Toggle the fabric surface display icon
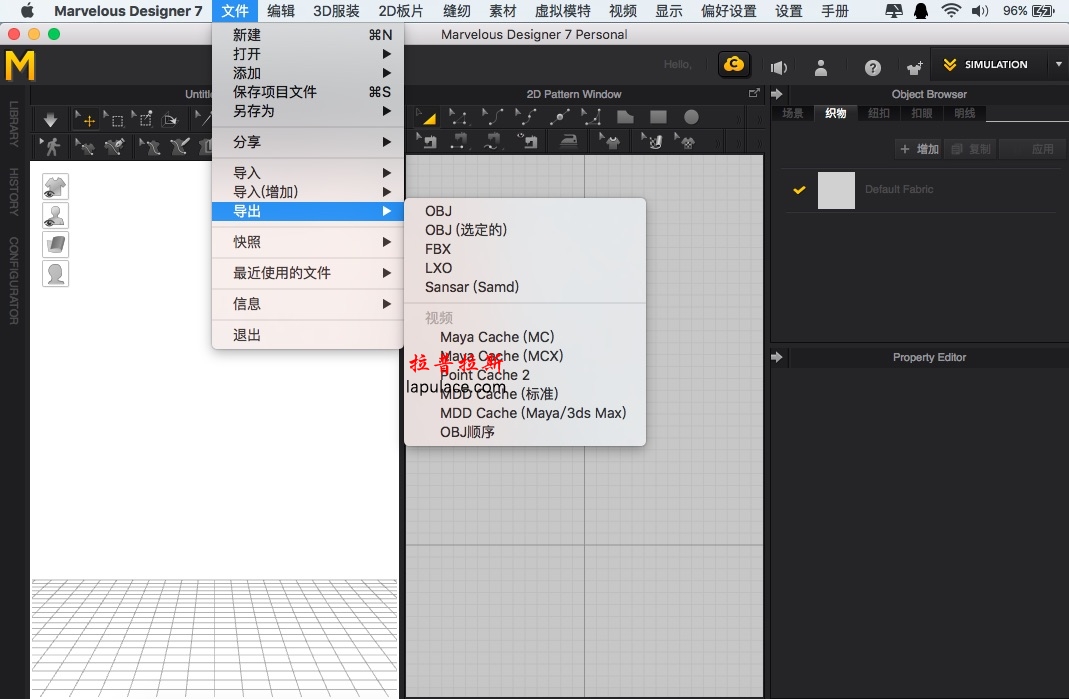Image resolution: width=1069 pixels, height=699 pixels. point(55,244)
